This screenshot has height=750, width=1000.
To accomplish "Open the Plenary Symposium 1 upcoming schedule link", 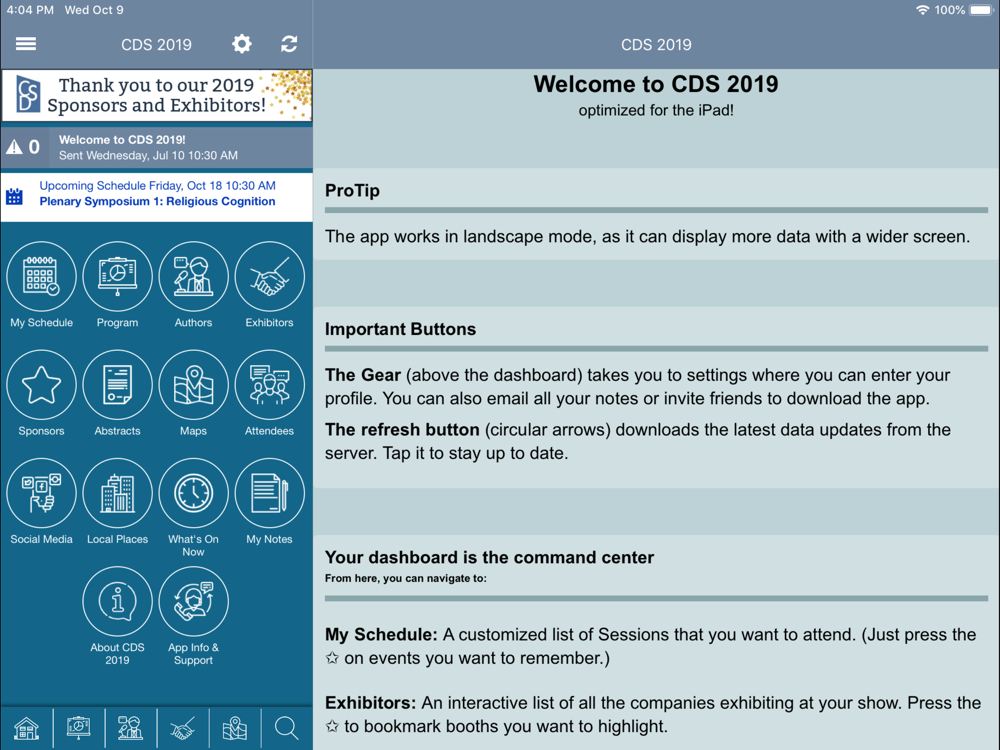I will 157,201.
